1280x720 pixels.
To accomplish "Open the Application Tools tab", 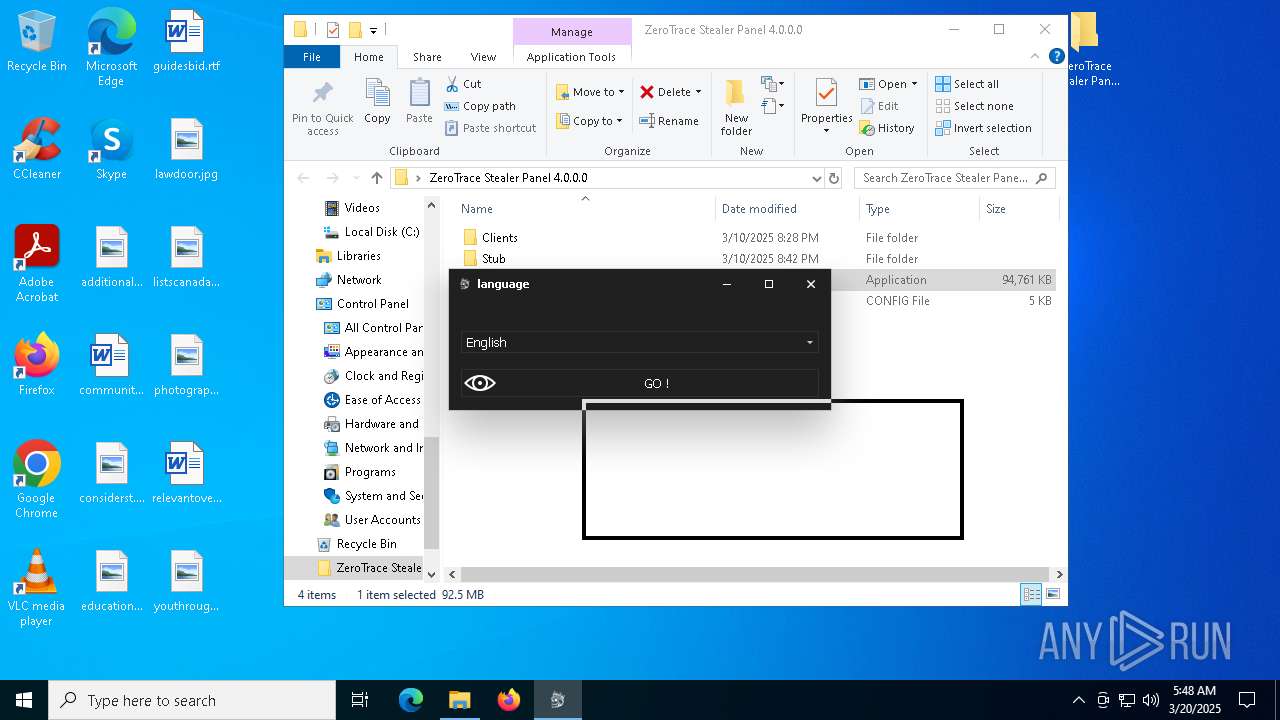I will tap(571, 57).
